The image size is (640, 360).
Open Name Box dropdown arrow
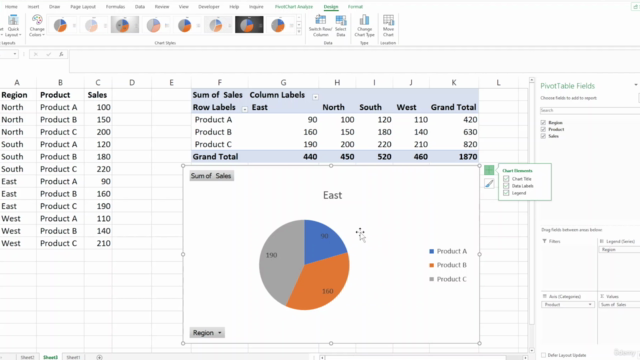15,54
